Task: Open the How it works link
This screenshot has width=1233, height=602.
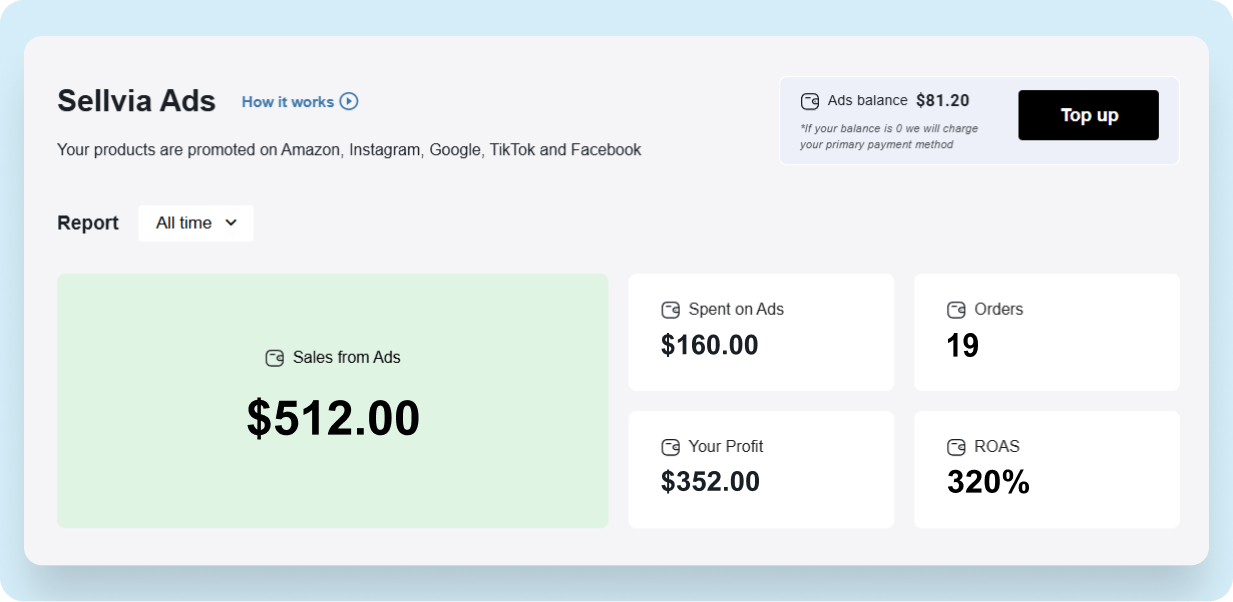Action: (x=288, y=101)
